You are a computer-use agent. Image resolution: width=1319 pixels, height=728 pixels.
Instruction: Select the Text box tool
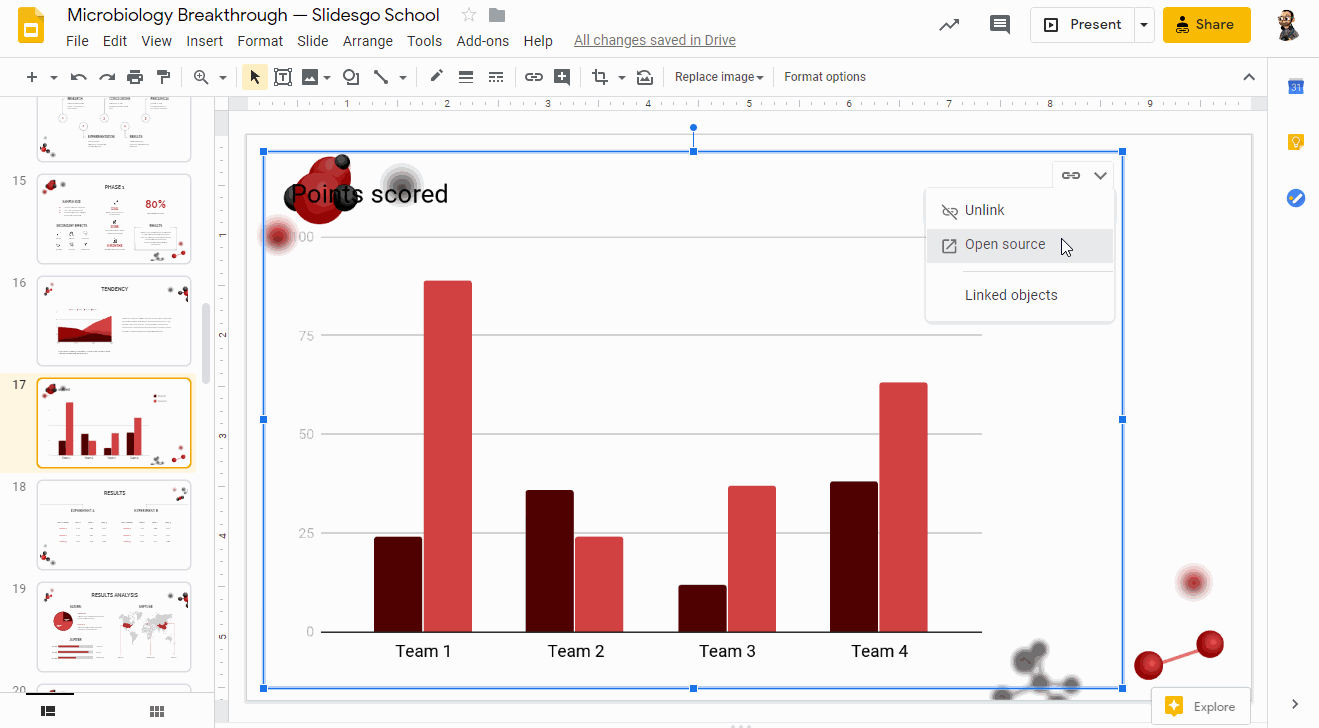coord(283,77)
